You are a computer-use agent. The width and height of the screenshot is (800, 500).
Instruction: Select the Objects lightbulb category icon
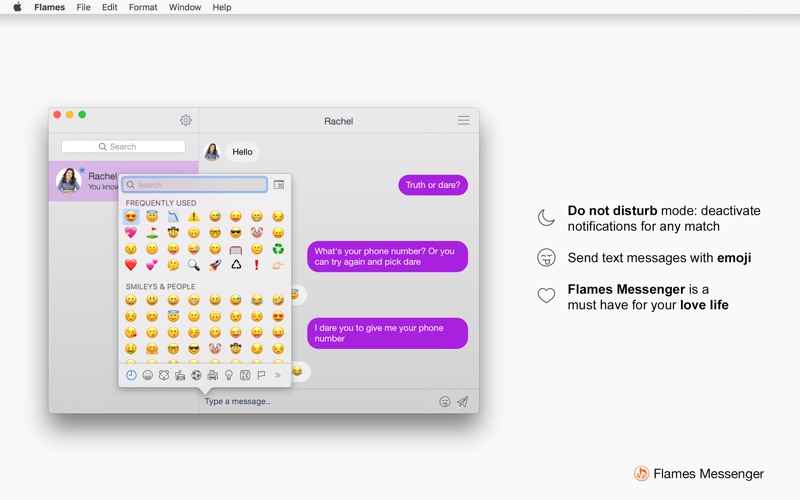coord(229,376)
